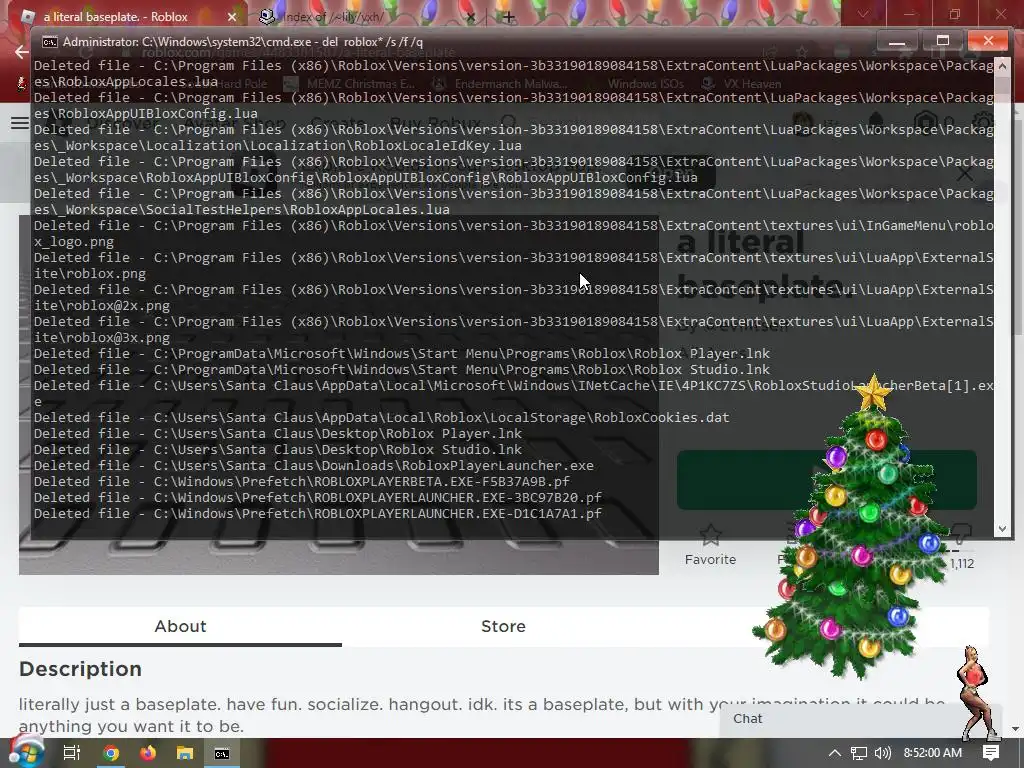Screen dimensions: 1024x768
Task: Click the volume speaker tray icon
Action: (883, 753)
